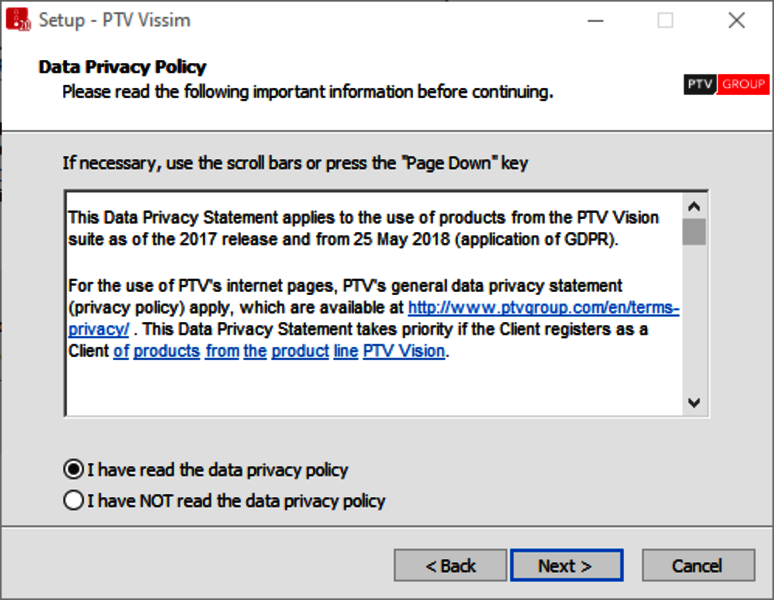Viewport: 774px width, 600px height.
Task: Click the underlined 'product' link text
Action: coord(299,352)
